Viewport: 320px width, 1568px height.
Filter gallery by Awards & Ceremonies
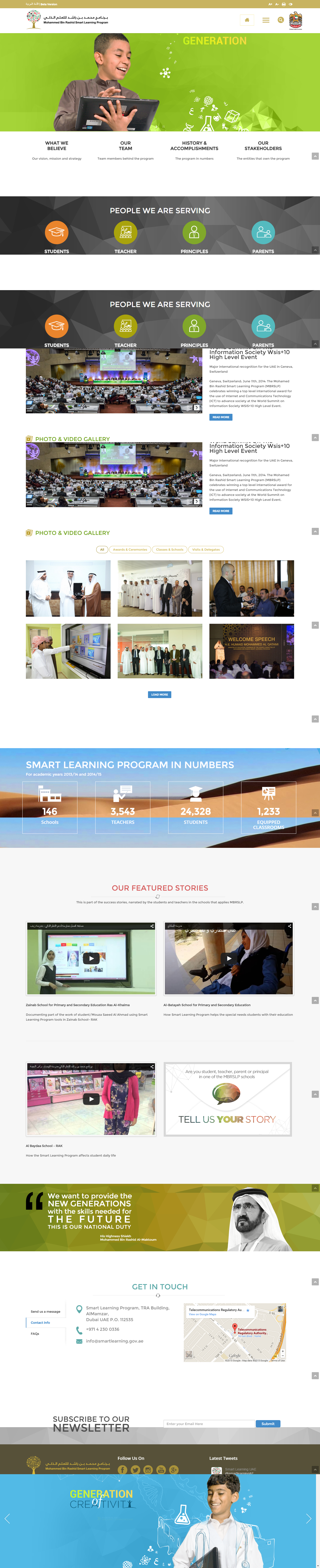130,550
